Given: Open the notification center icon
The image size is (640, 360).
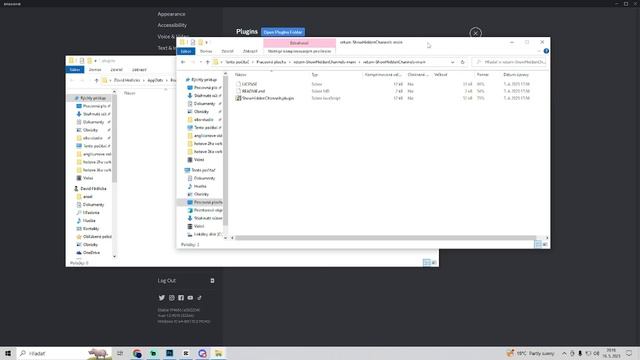Looking at the screenshot, I should (x=629, y=353).
